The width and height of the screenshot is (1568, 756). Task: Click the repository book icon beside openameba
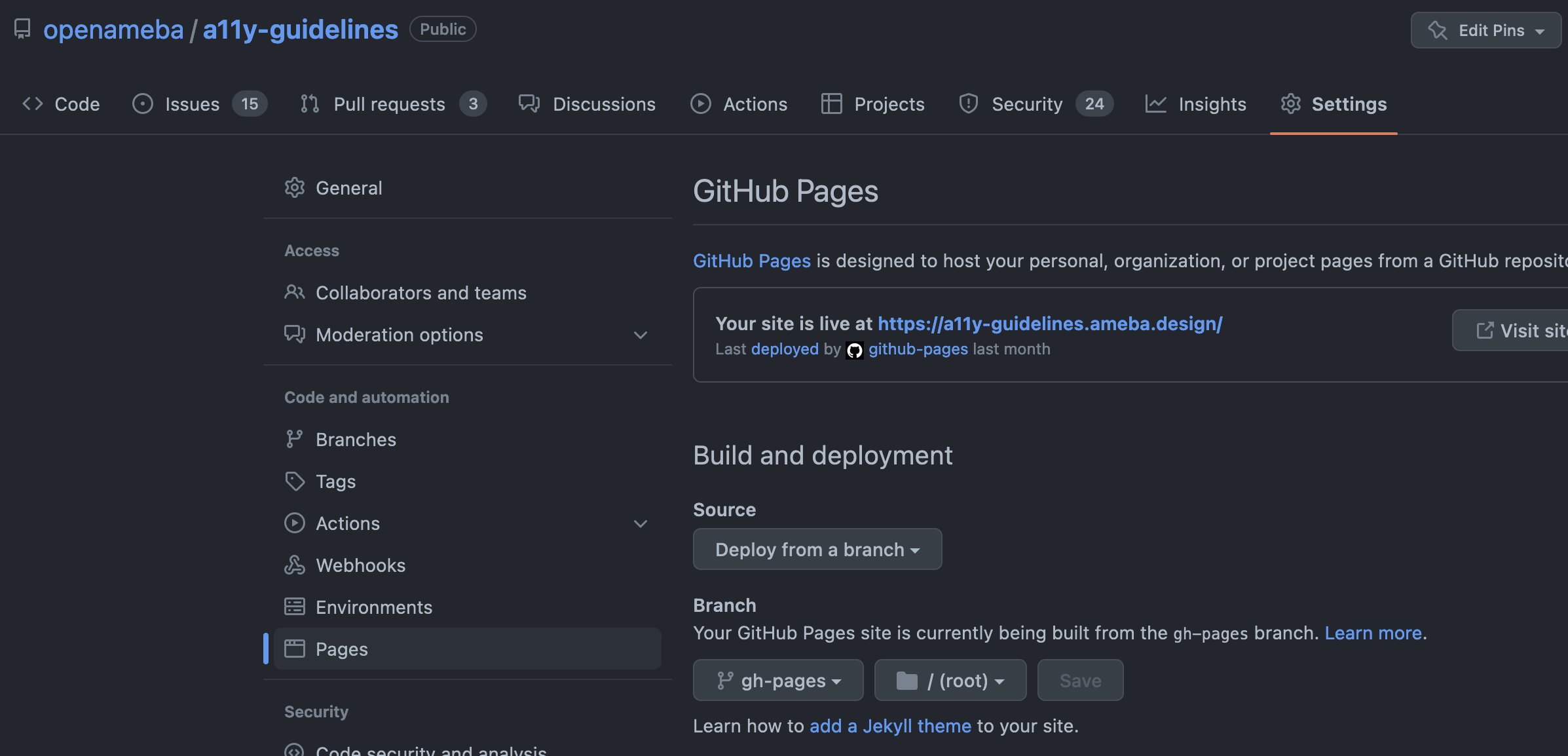click(22, 29)
